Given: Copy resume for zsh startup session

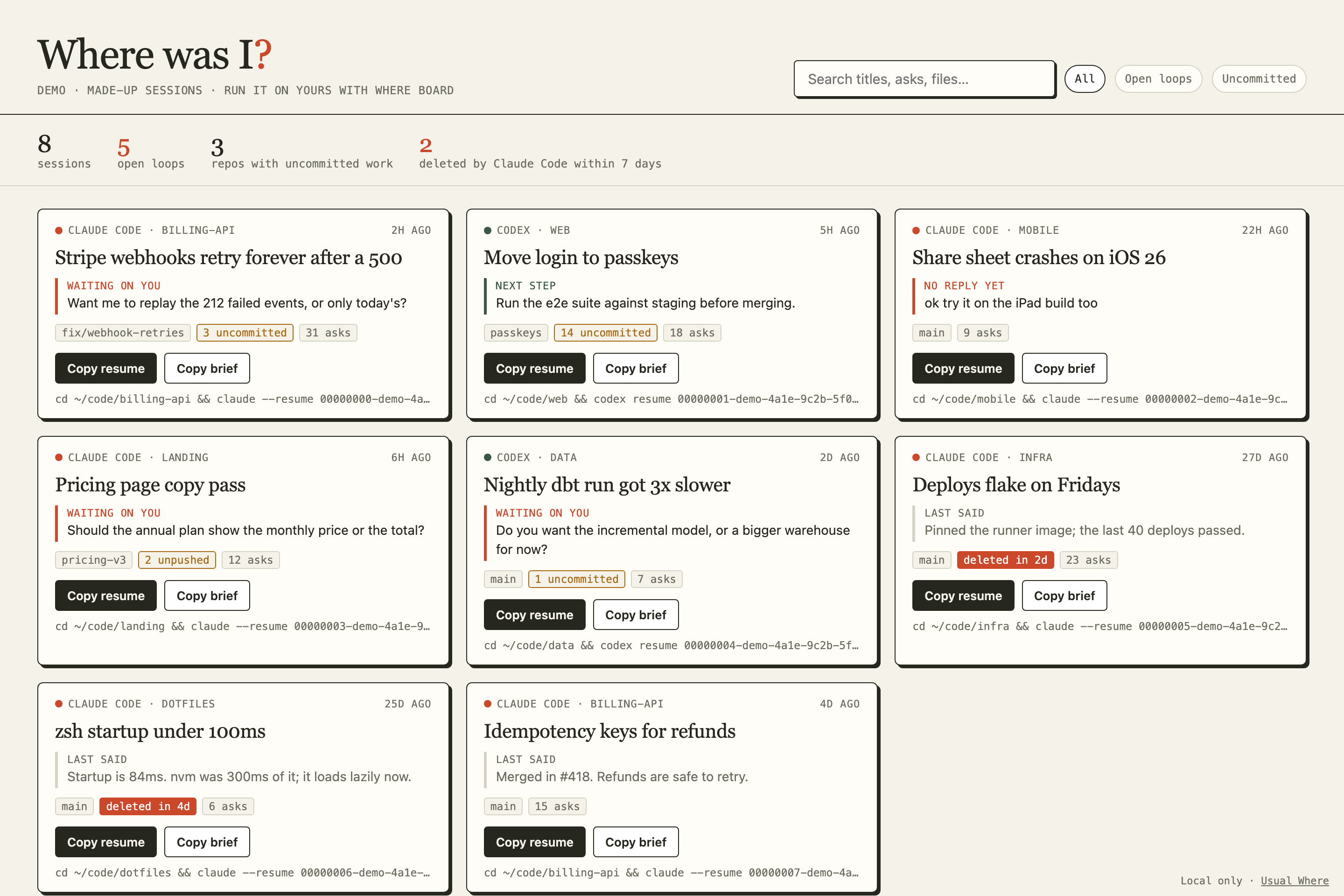Looking at the screenshot, I should [x=106, y=842].
